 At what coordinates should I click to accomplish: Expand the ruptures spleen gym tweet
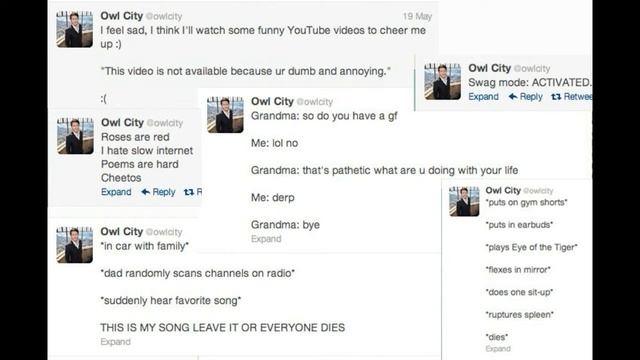498,349
